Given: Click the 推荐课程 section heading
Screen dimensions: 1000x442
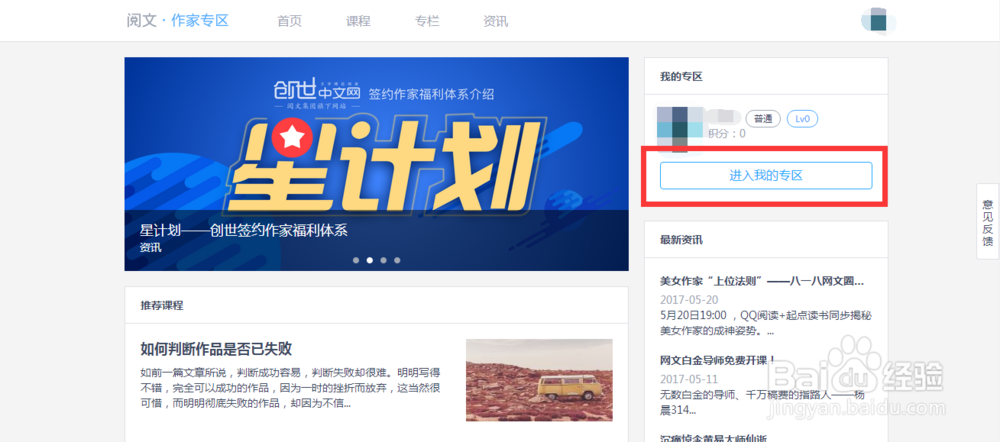Looking at the screenshot, I should tap(162, 306).
